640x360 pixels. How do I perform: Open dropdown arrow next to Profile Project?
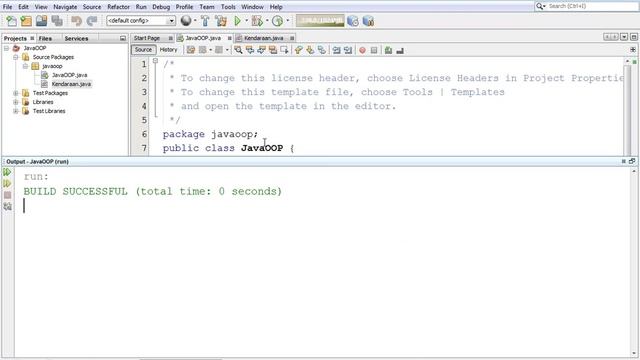(288, 20)
